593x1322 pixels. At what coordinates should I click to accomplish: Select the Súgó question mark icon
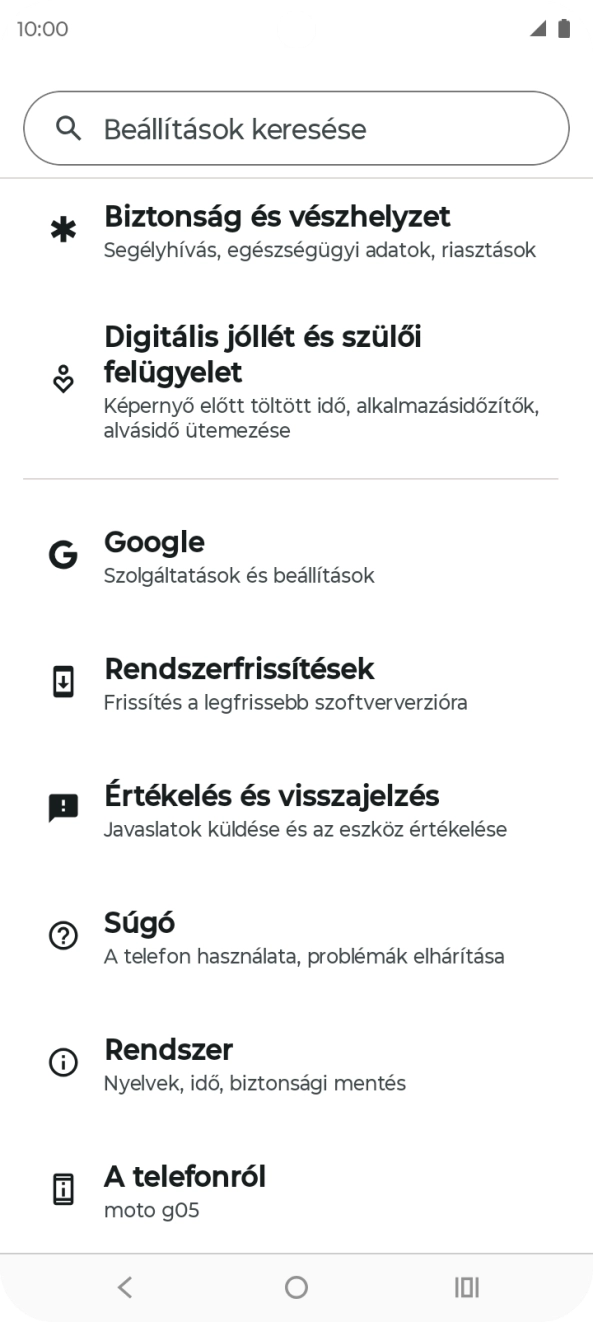(63, 934)
